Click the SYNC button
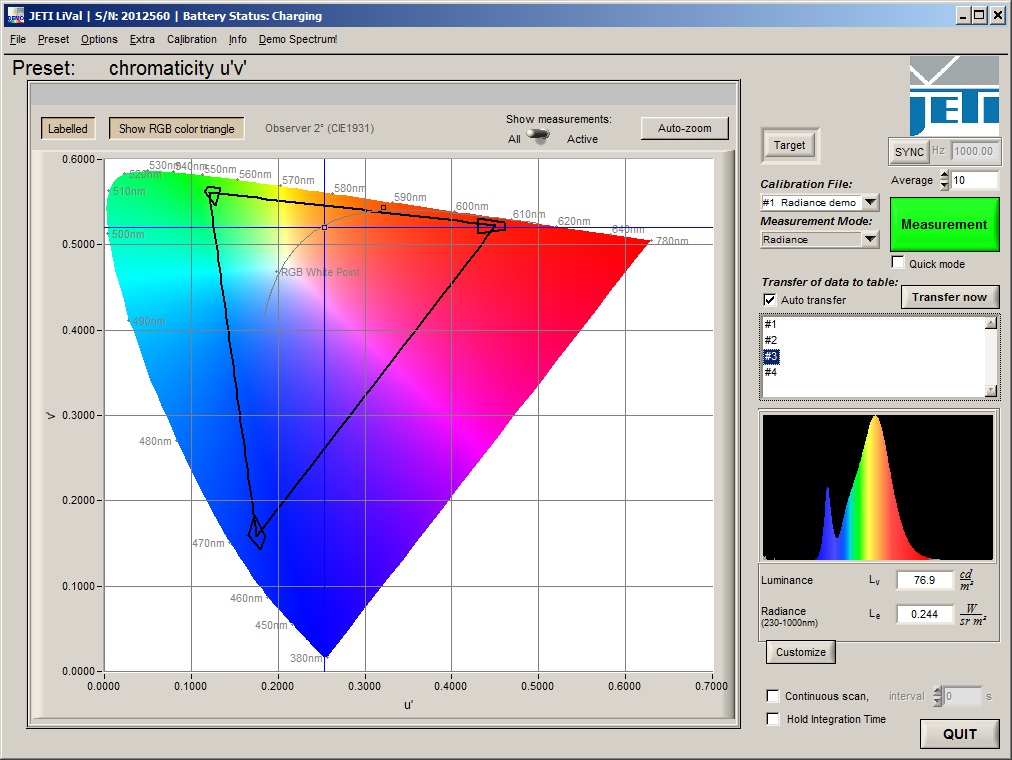 pyautogui.click(x=909, y=152)
